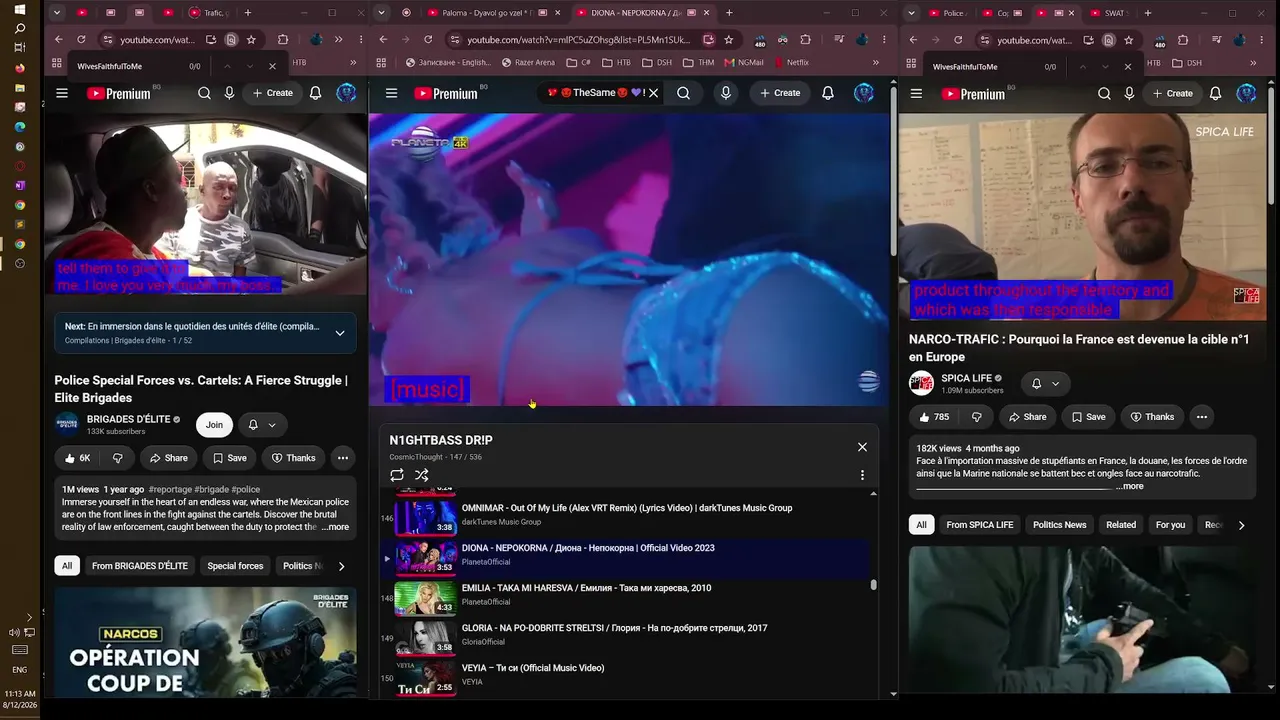Image resolution: width=1280 pixels, height=720 pixels.
Task: Click the ENG language indicator in the taskbar
Action: click(20, 670)
